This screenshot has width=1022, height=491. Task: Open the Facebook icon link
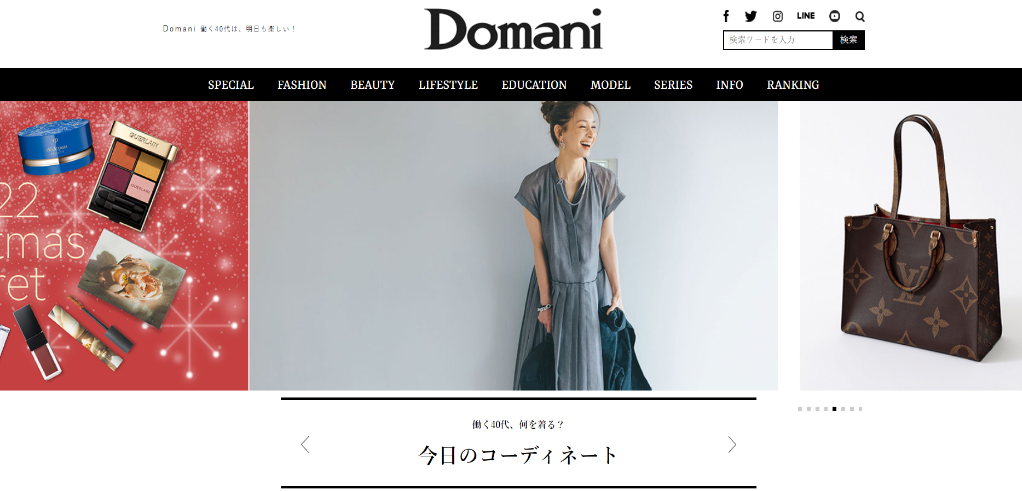pyautogui.click(x=726, y=16)
